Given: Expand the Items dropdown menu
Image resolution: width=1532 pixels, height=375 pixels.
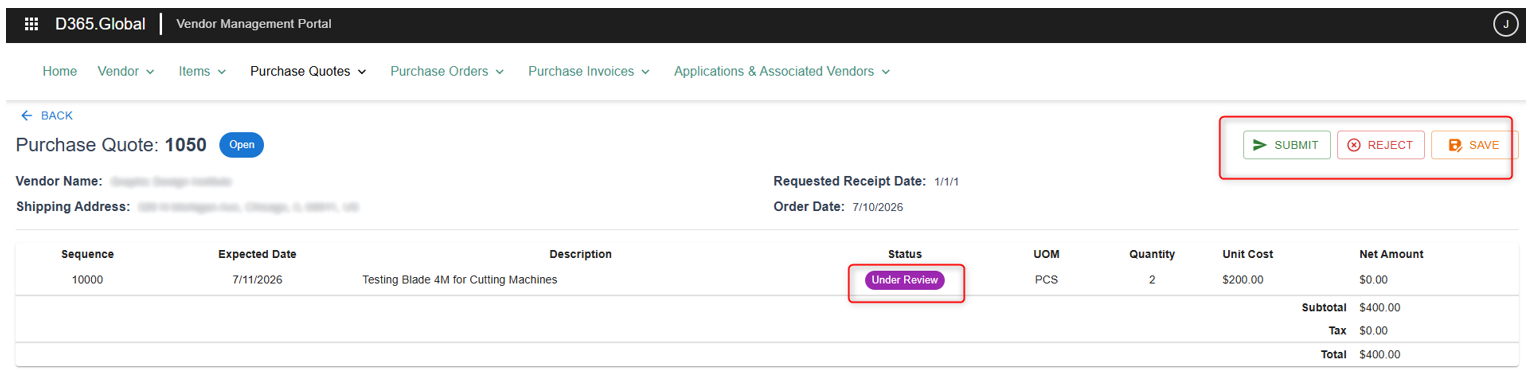Looking at the screenshot, I should (x=202, y=72).
